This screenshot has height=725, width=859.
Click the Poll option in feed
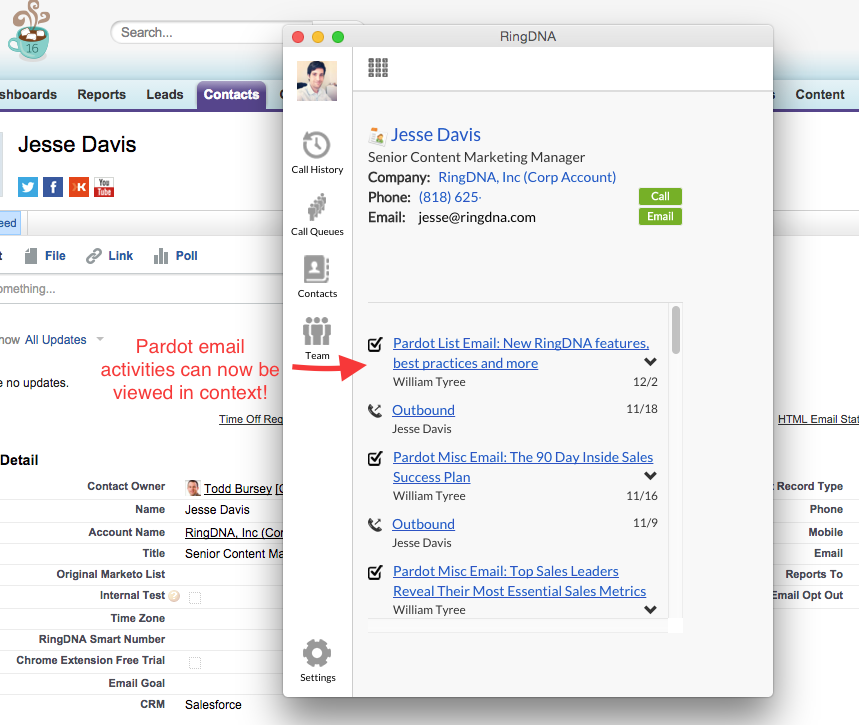186,255
